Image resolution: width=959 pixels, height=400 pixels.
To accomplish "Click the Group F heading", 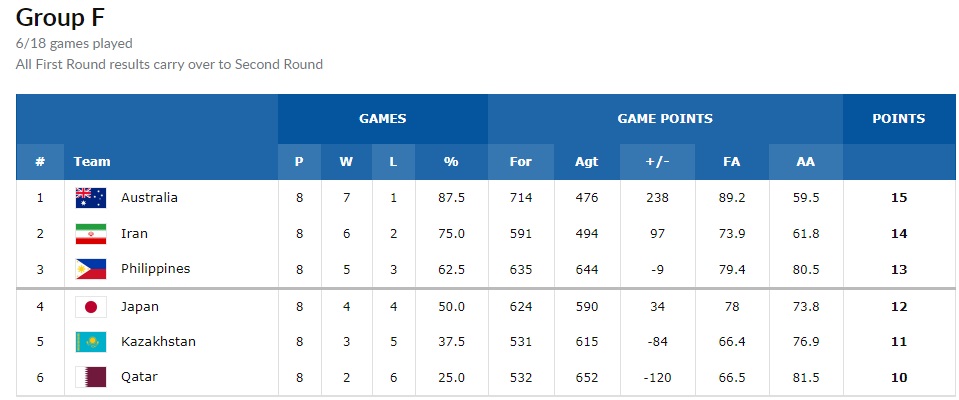I will pyautogui.click(x=60, y=17).
